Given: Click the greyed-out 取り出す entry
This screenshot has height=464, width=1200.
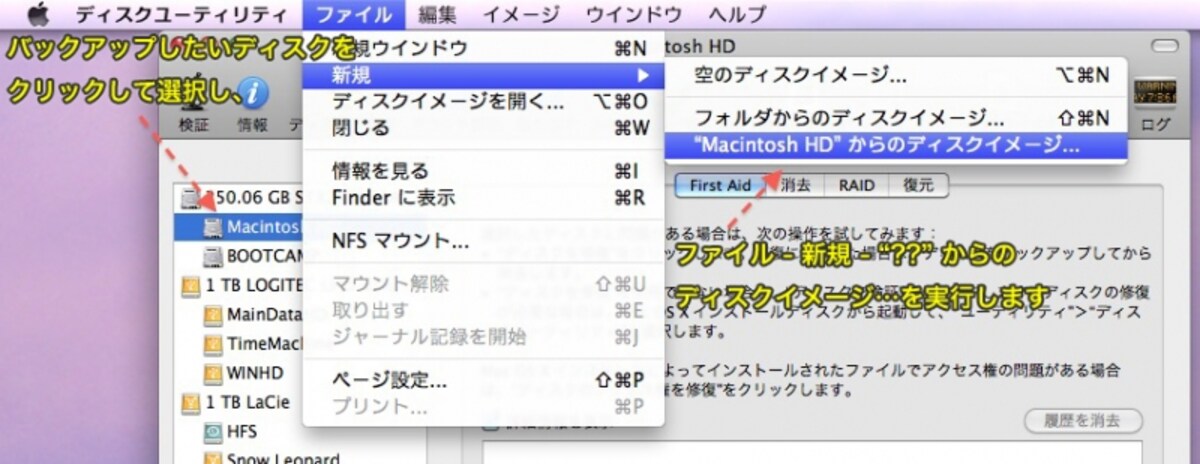Looking at the screenshot, I should [483, 310].
